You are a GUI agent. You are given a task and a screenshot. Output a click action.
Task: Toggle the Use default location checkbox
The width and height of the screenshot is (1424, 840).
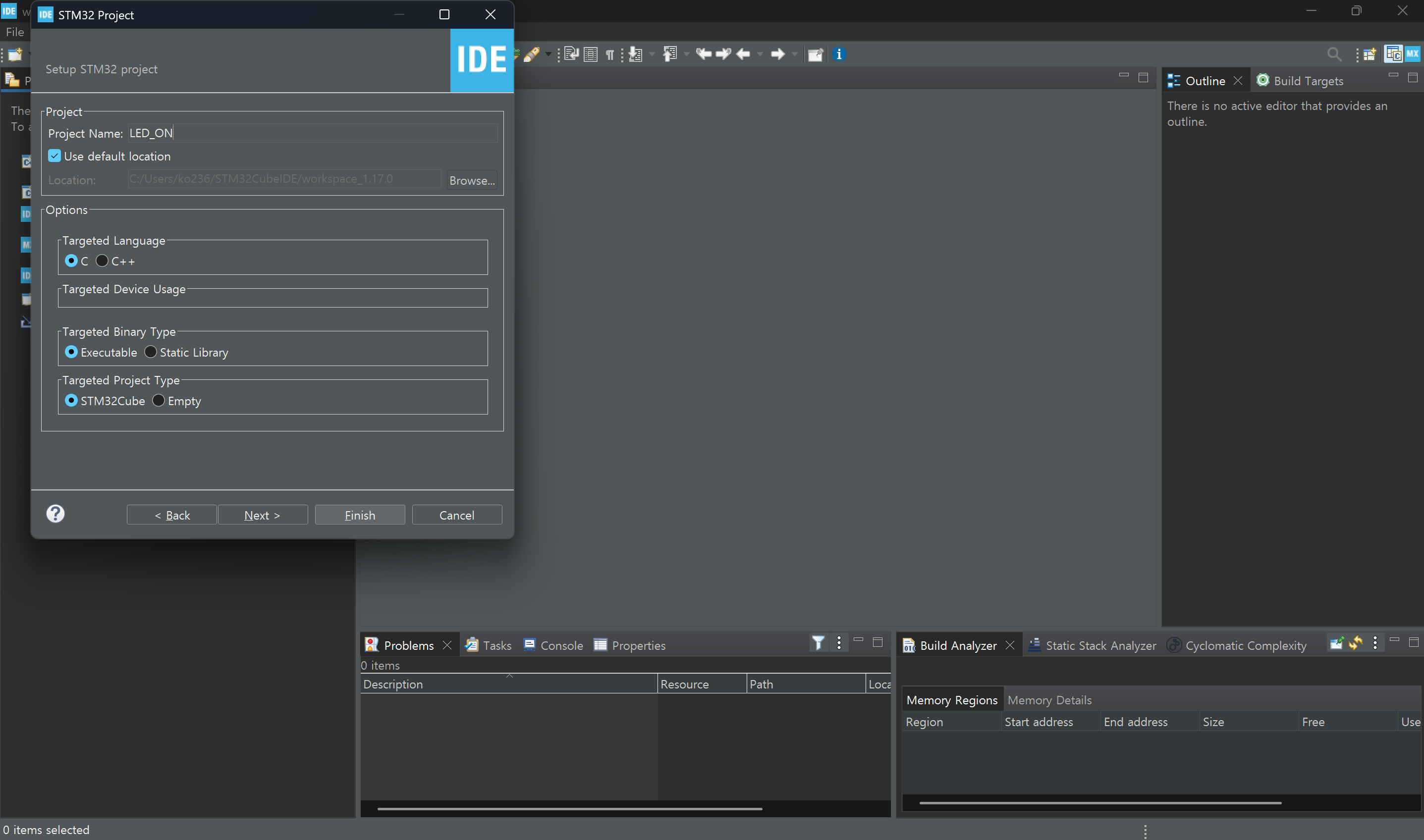pyautogui.click(x=55, y=156)
